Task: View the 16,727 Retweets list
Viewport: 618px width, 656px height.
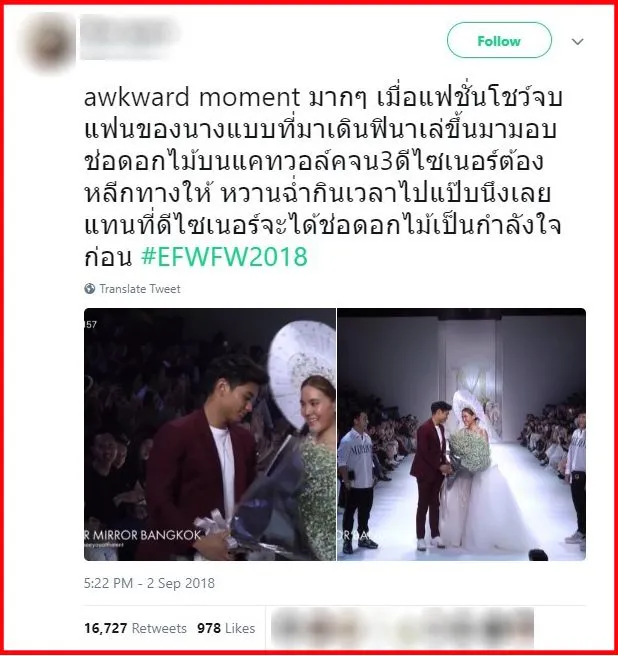Action: pyautogui.click(x=135, y=628)
